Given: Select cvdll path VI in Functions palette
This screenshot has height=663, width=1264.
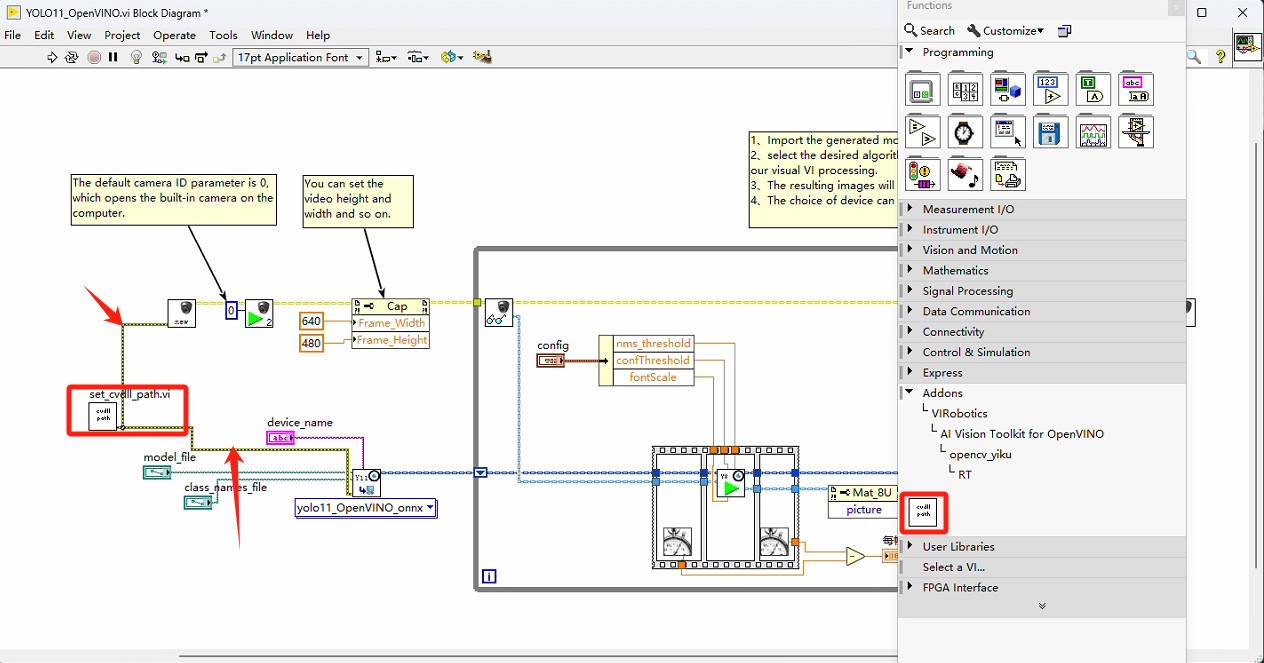Looking at the screenshot, I should (923, 513).
